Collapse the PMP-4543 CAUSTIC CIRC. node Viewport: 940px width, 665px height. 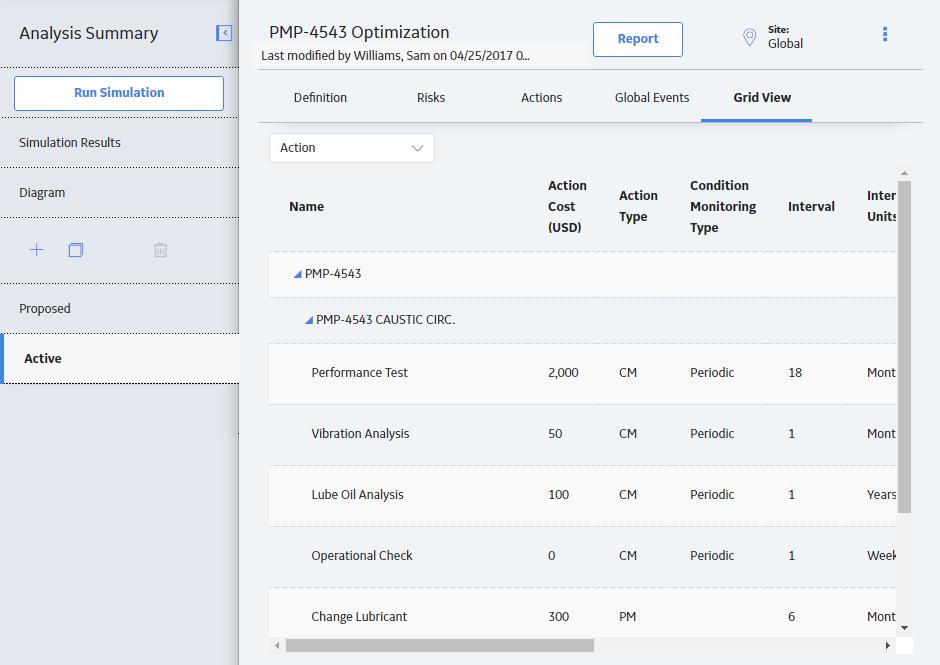(x=309, y=320)
